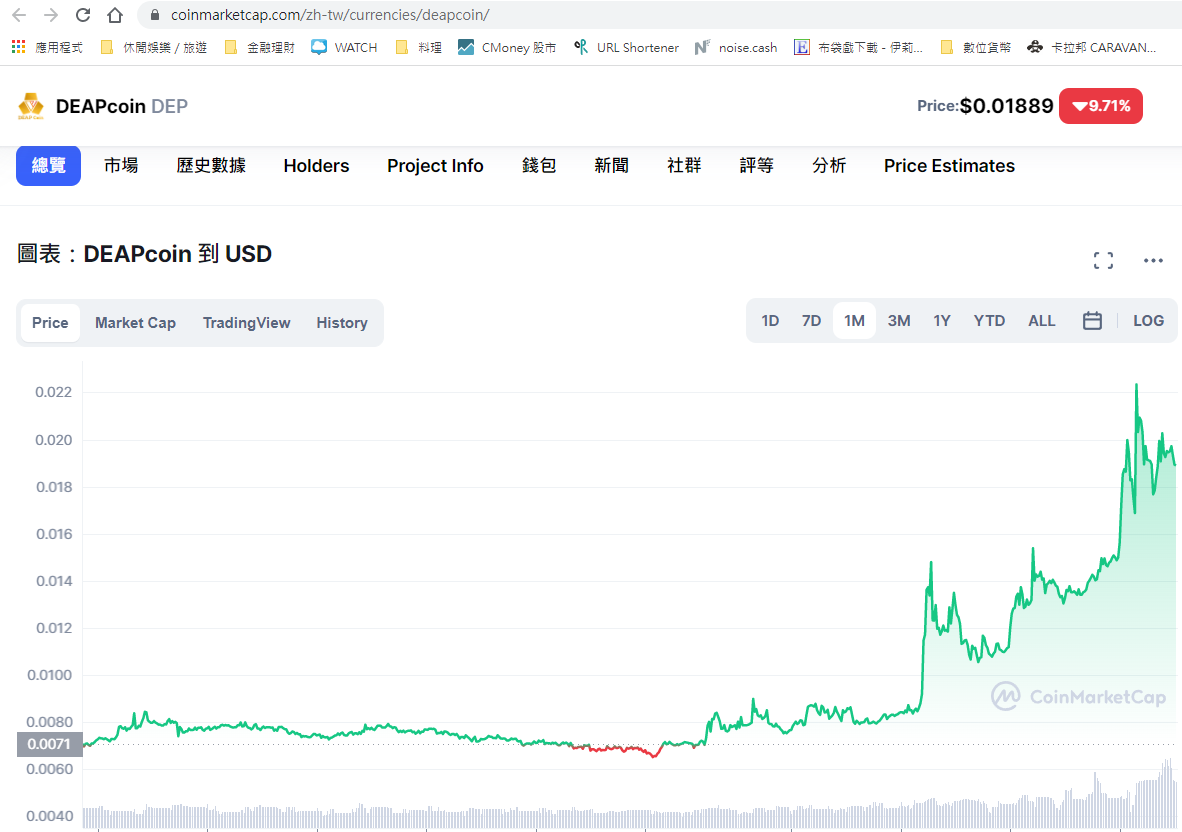Open URL Shortener bookmark
1182x832 pixels.
[626, 47]
